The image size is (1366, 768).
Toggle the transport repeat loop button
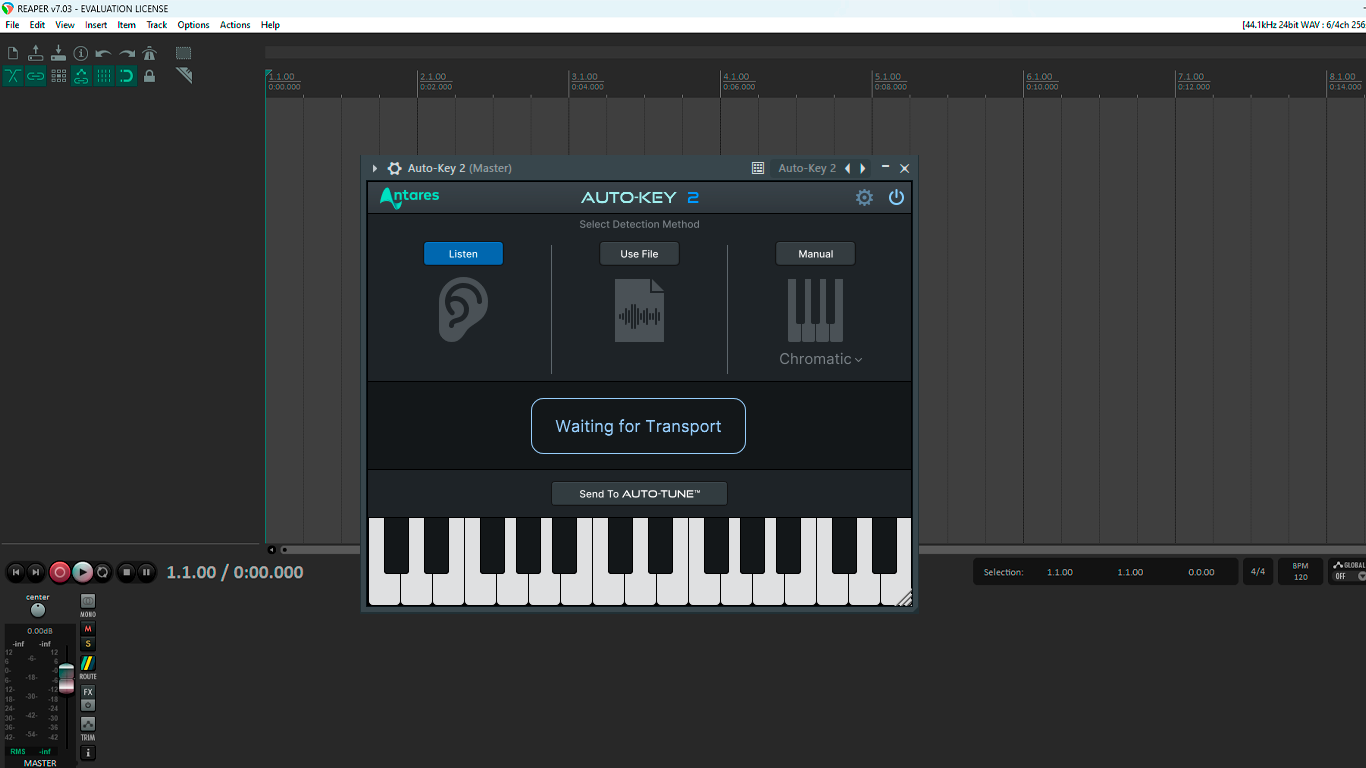[x=103, y=572]
